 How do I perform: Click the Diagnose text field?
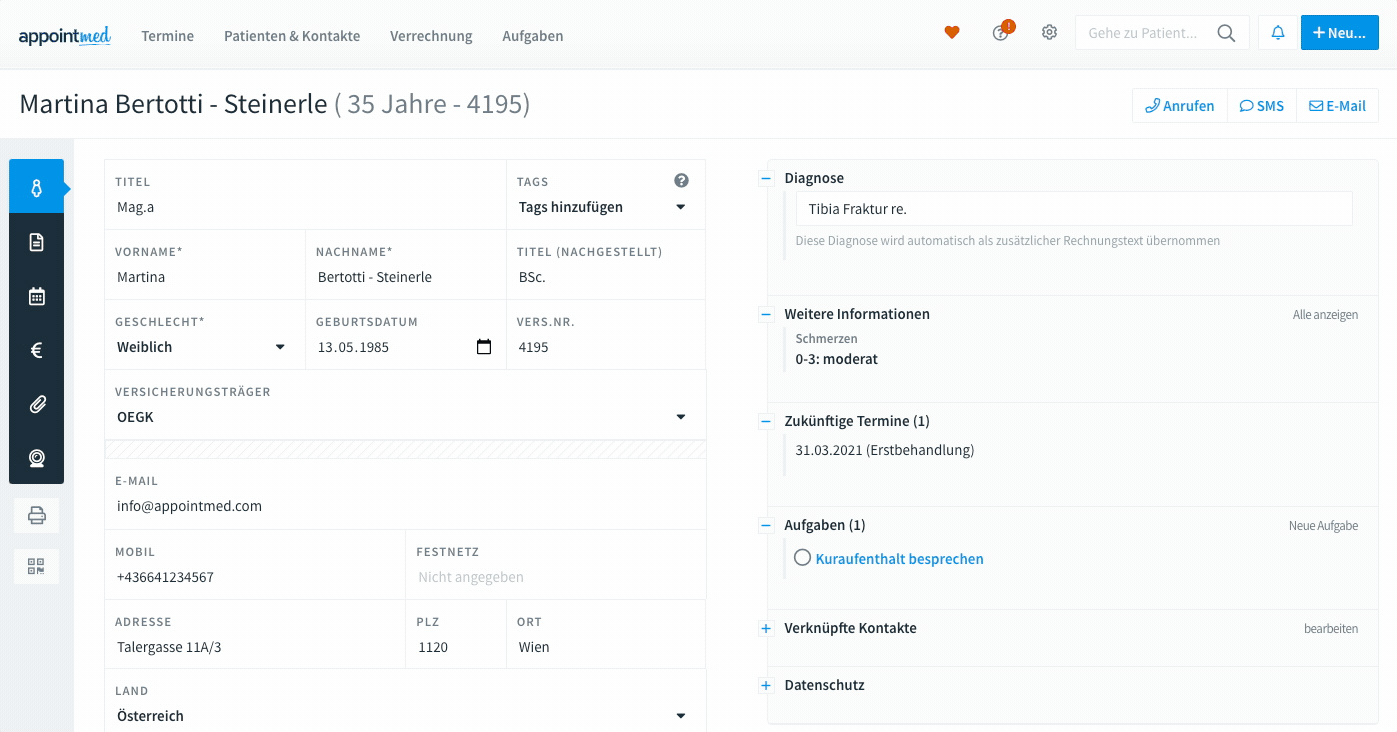1073,209
